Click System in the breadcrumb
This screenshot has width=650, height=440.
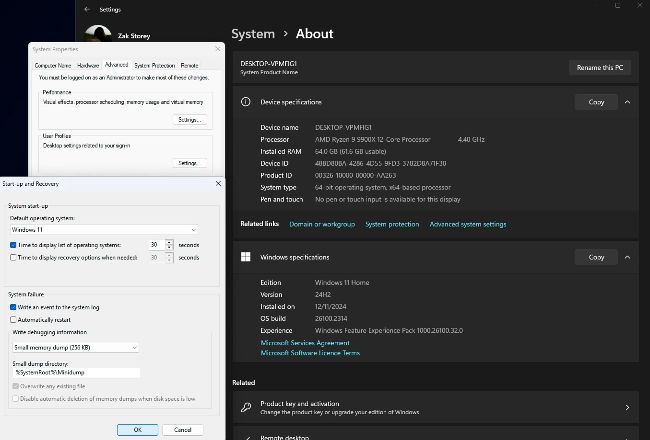pos(253,34)
